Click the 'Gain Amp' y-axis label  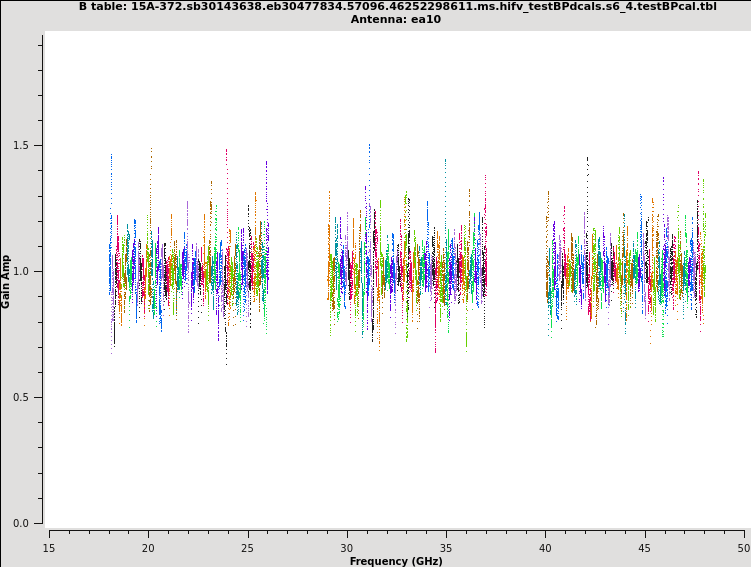click(x=6, y=281)
